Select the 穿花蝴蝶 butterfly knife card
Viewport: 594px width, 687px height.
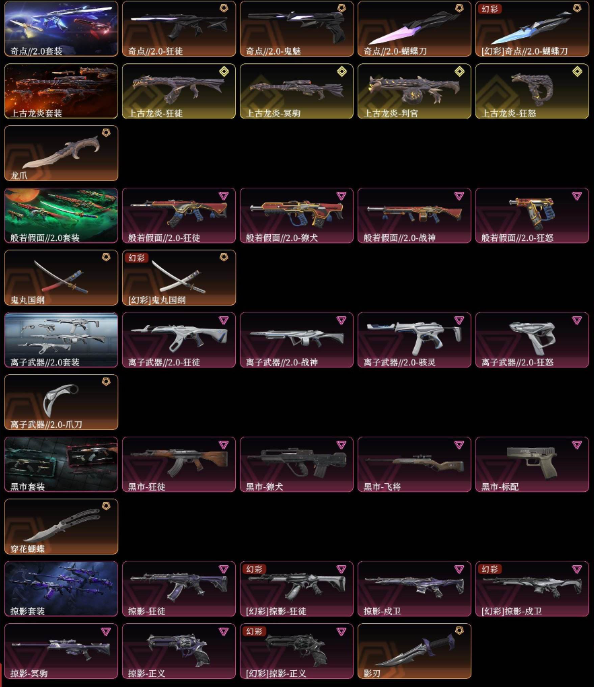point(61,527)
